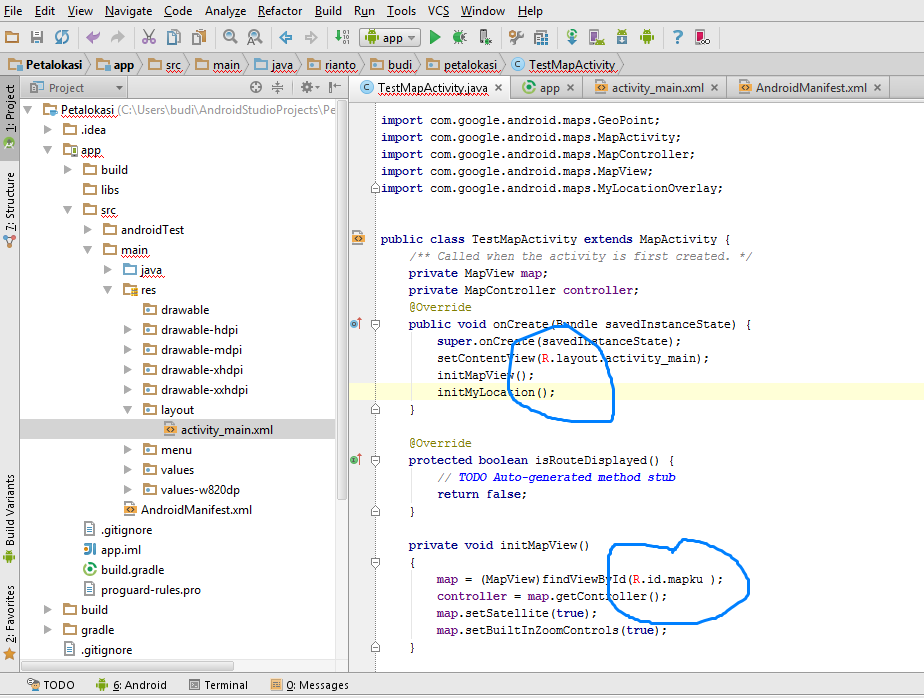Expand the values folder
Viewport: 924px width, 698px height.
[128, 470]
